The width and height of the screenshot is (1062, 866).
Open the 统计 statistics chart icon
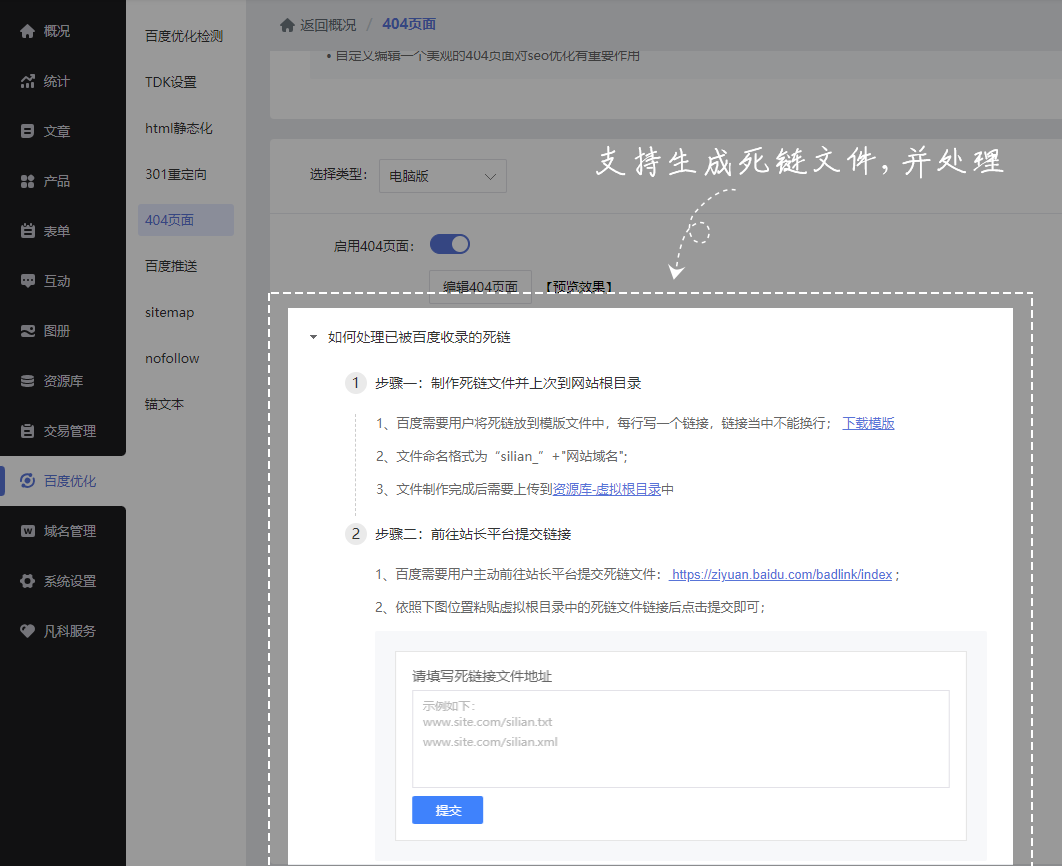pos(28,81)
